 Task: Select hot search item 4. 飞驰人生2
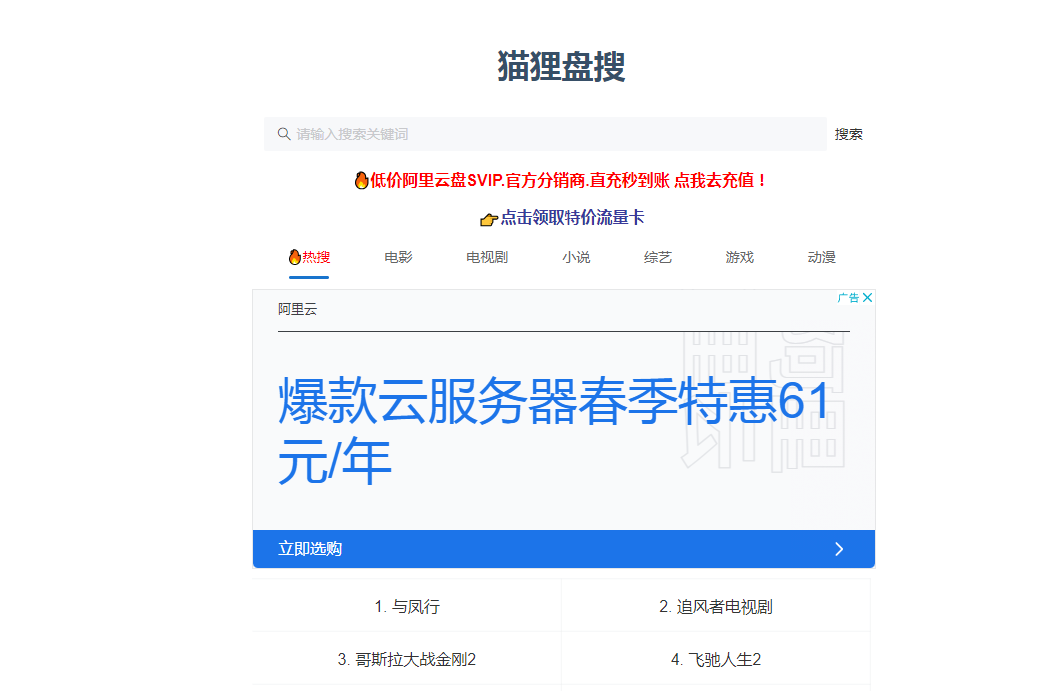[x=716, y=659]
